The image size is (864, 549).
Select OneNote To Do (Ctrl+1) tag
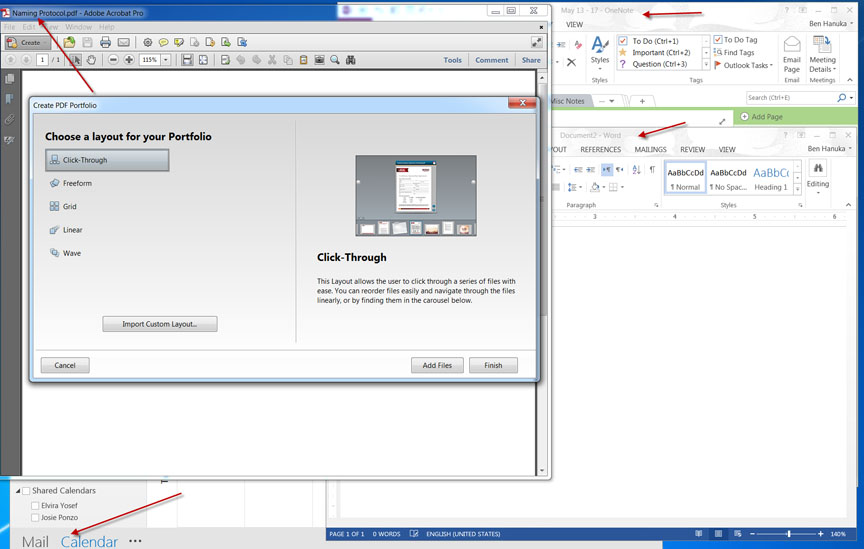tap(660, 41)
